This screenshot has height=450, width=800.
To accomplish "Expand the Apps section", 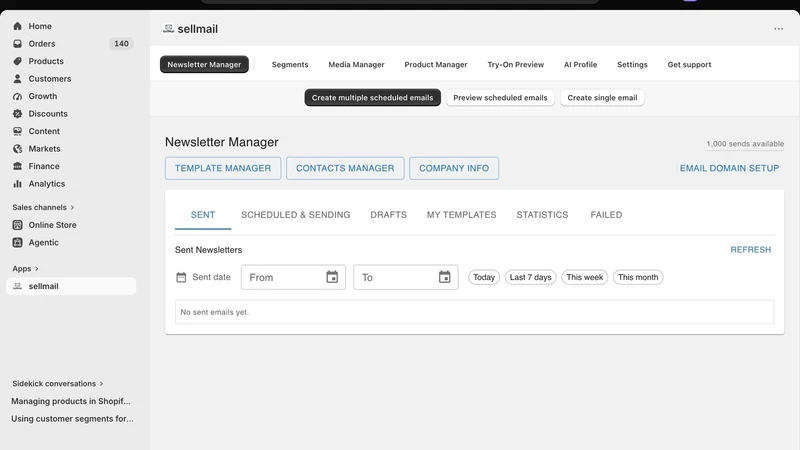I will pos(25,268).
